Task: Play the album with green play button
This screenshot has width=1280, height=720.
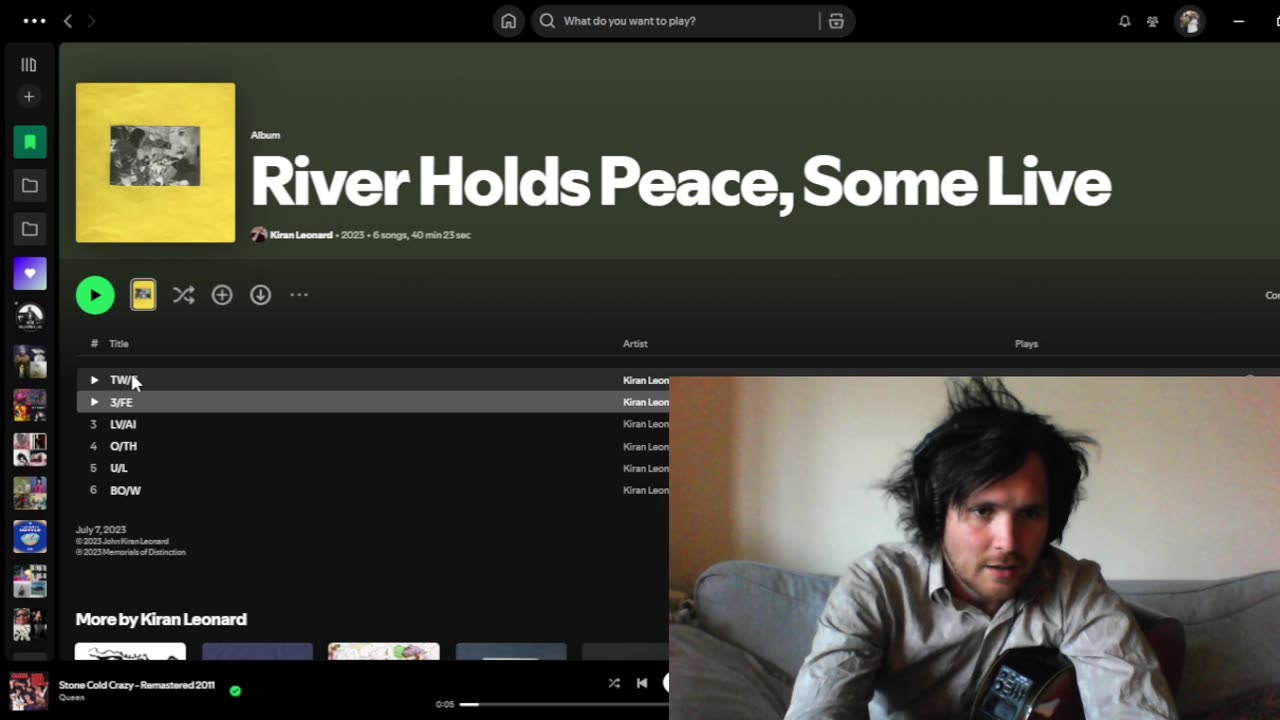Action: (95, 295)
